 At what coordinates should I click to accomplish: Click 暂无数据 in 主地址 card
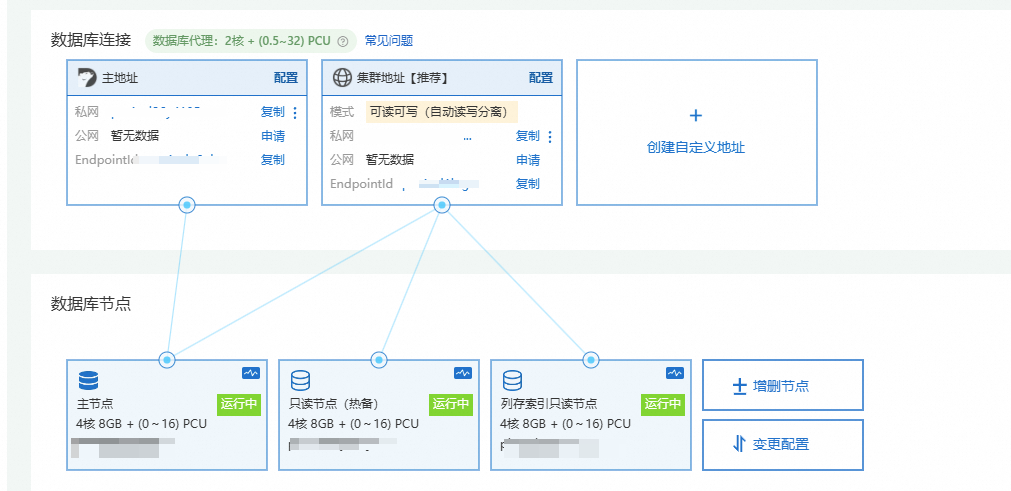coord(135,136)
